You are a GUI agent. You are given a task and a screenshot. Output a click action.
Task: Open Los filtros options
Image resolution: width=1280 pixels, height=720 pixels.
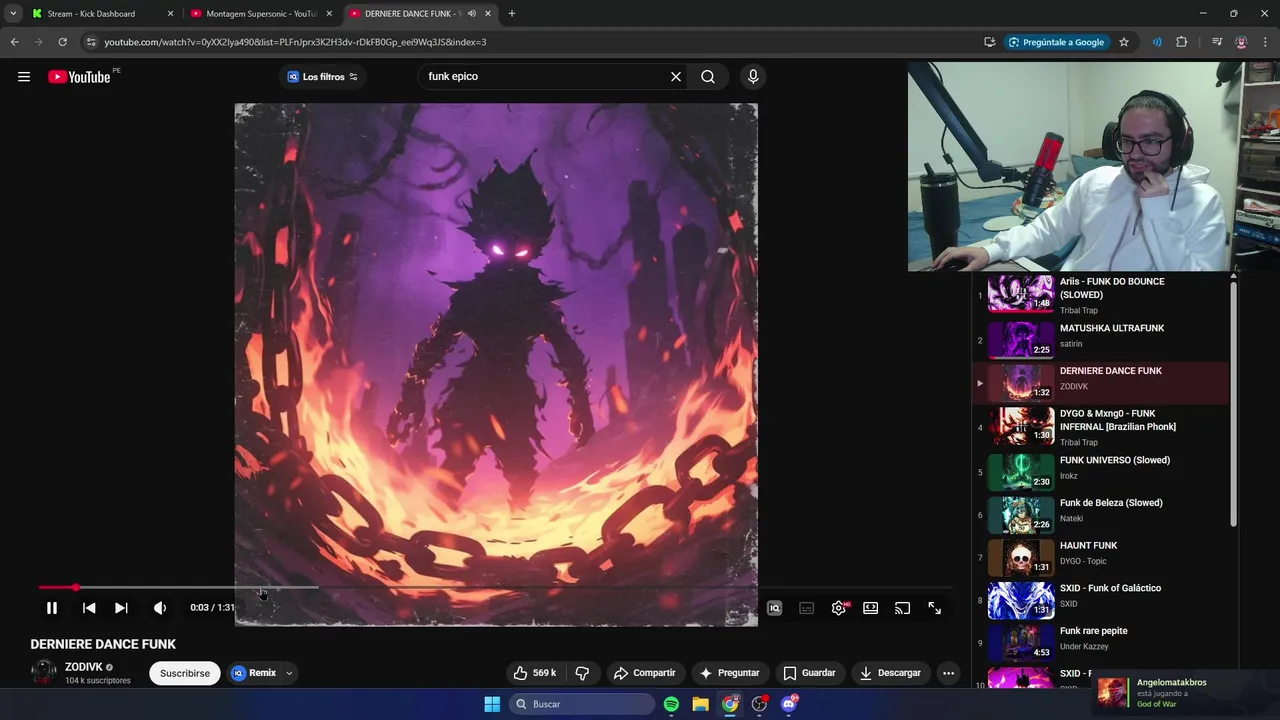click(x=323, y=77)
